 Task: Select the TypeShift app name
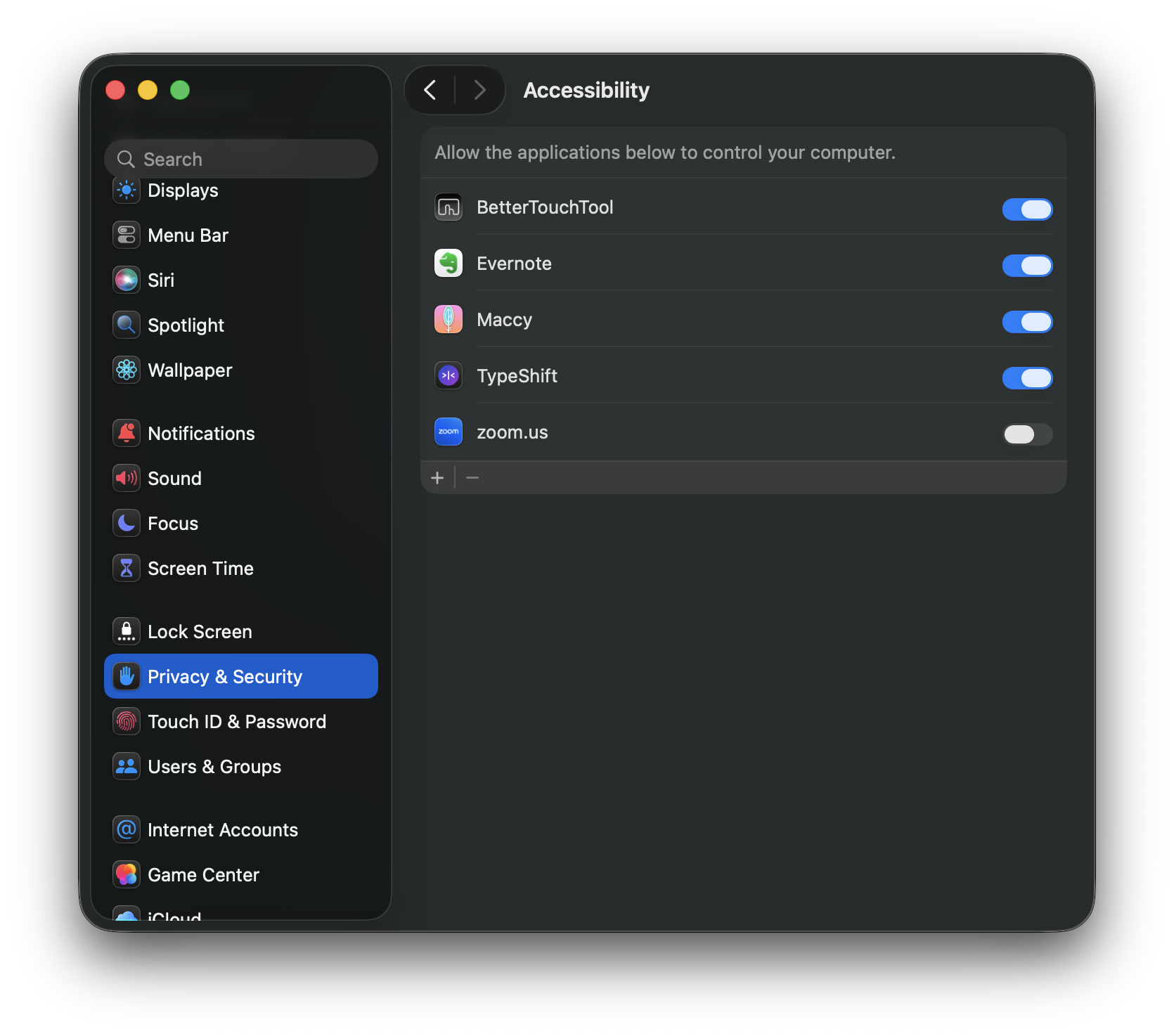[517, 376]
